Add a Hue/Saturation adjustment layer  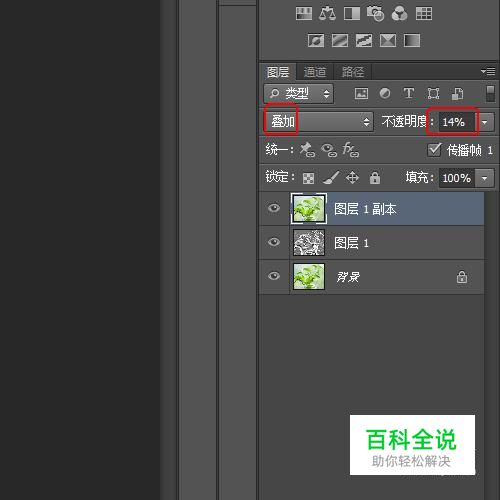[x=304, y=14]
